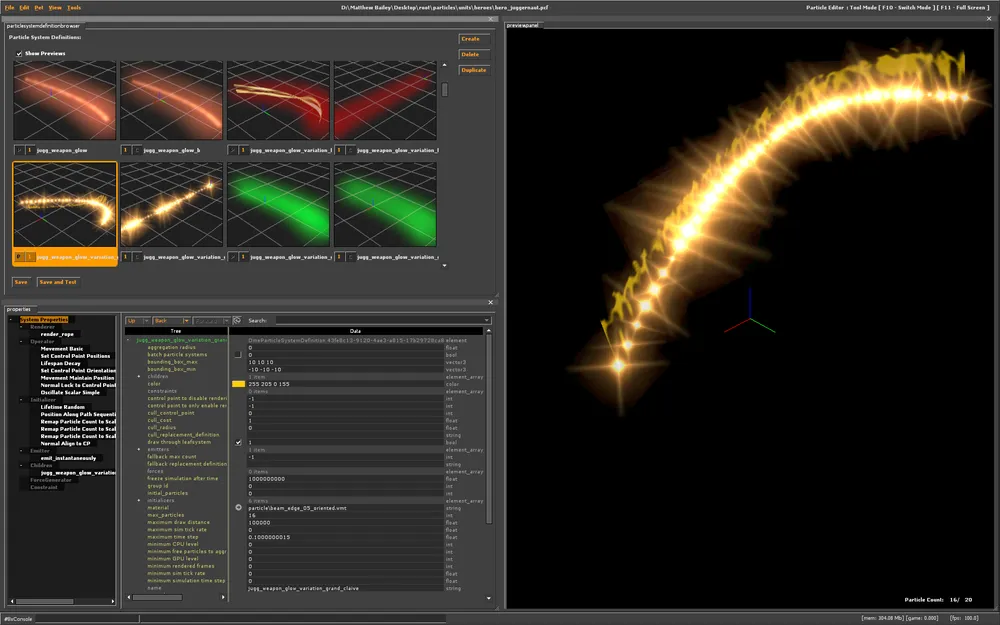The height and width of the screenshot is (625, 1000).
Task: Toggle the draw through leafsystem checkbox
Action: (238, 442)
